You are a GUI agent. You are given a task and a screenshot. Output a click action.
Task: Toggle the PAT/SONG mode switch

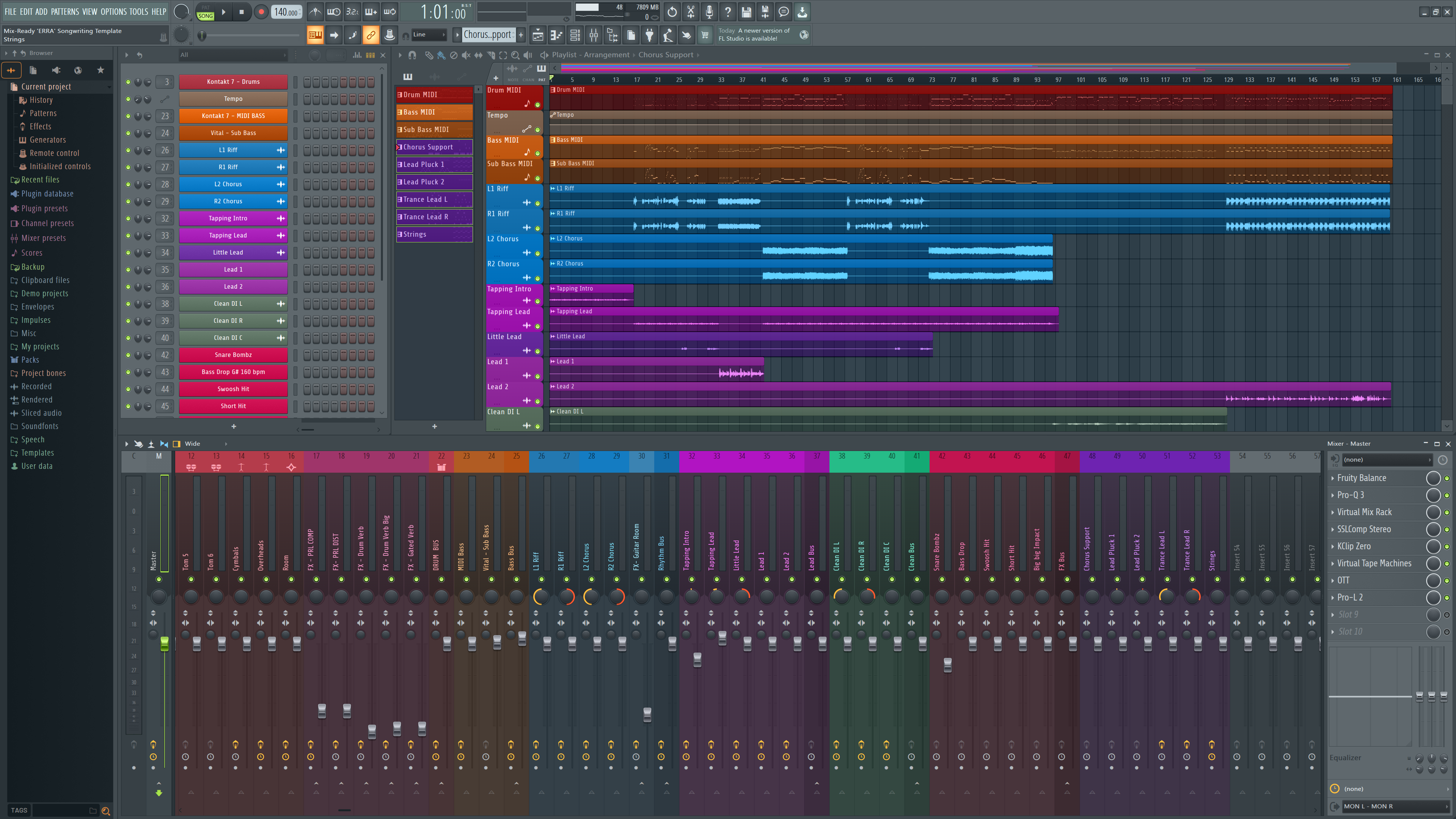(x=205, y=12)
